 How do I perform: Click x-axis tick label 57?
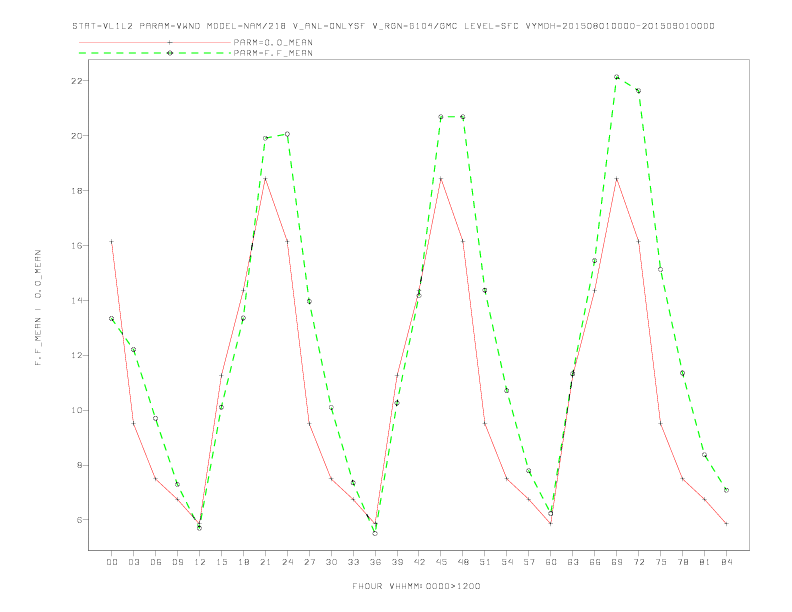[529, 562]
